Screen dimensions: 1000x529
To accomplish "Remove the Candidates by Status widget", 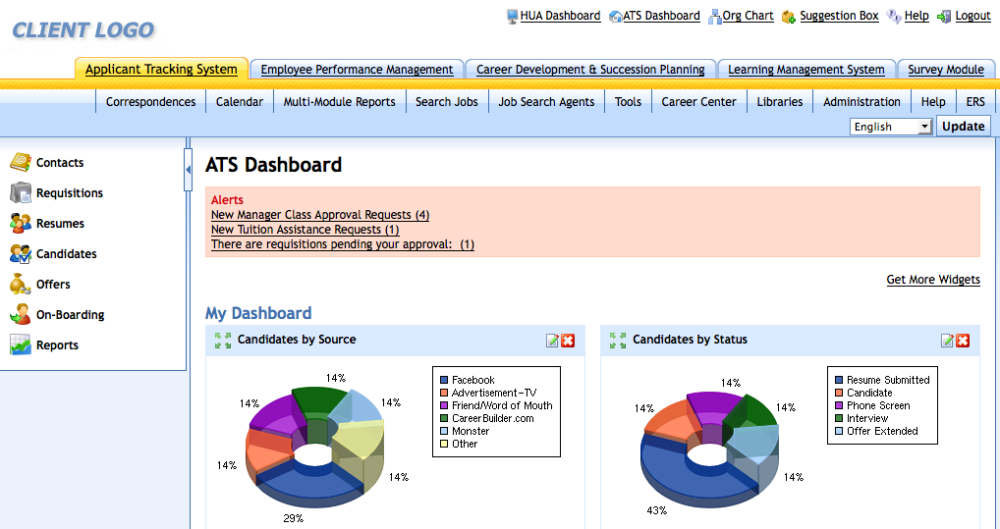I will point(963,341).
